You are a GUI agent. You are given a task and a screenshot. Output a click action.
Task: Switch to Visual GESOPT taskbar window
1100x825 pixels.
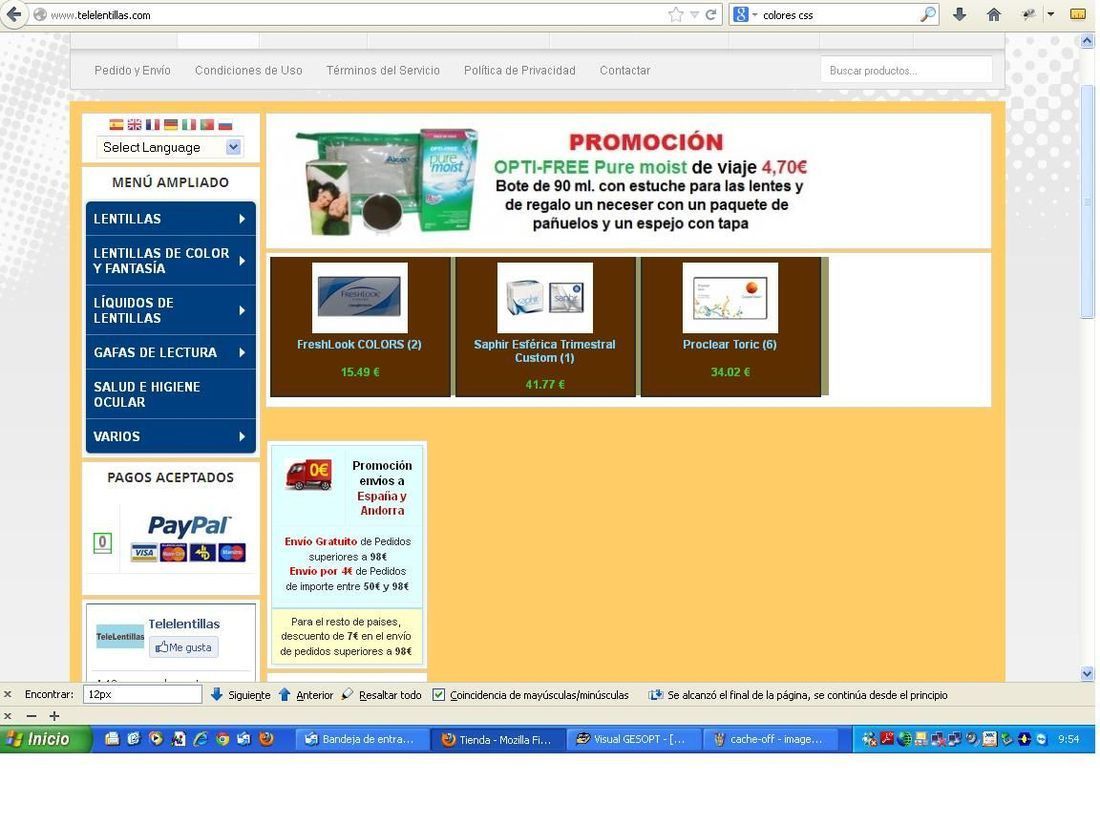[633, 739]
